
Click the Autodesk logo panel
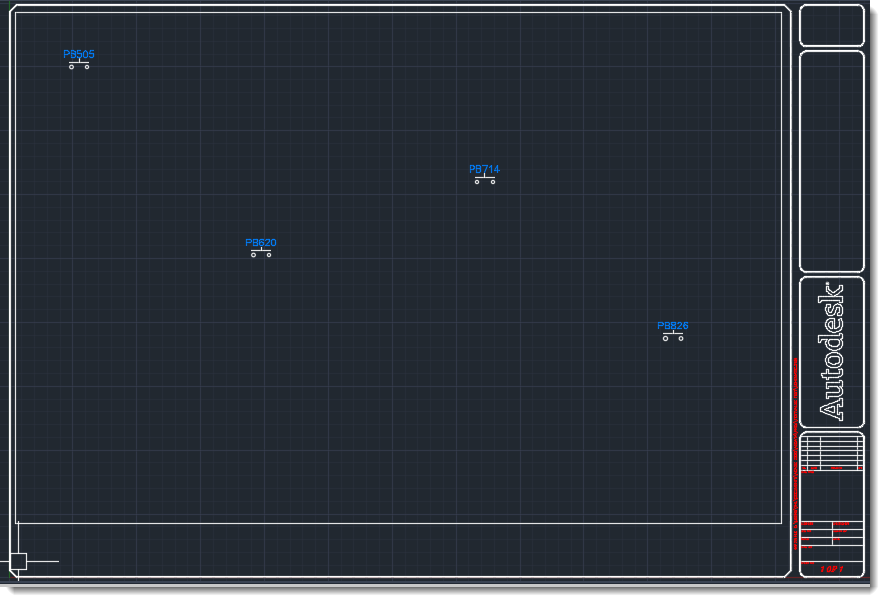click(830, 350)
